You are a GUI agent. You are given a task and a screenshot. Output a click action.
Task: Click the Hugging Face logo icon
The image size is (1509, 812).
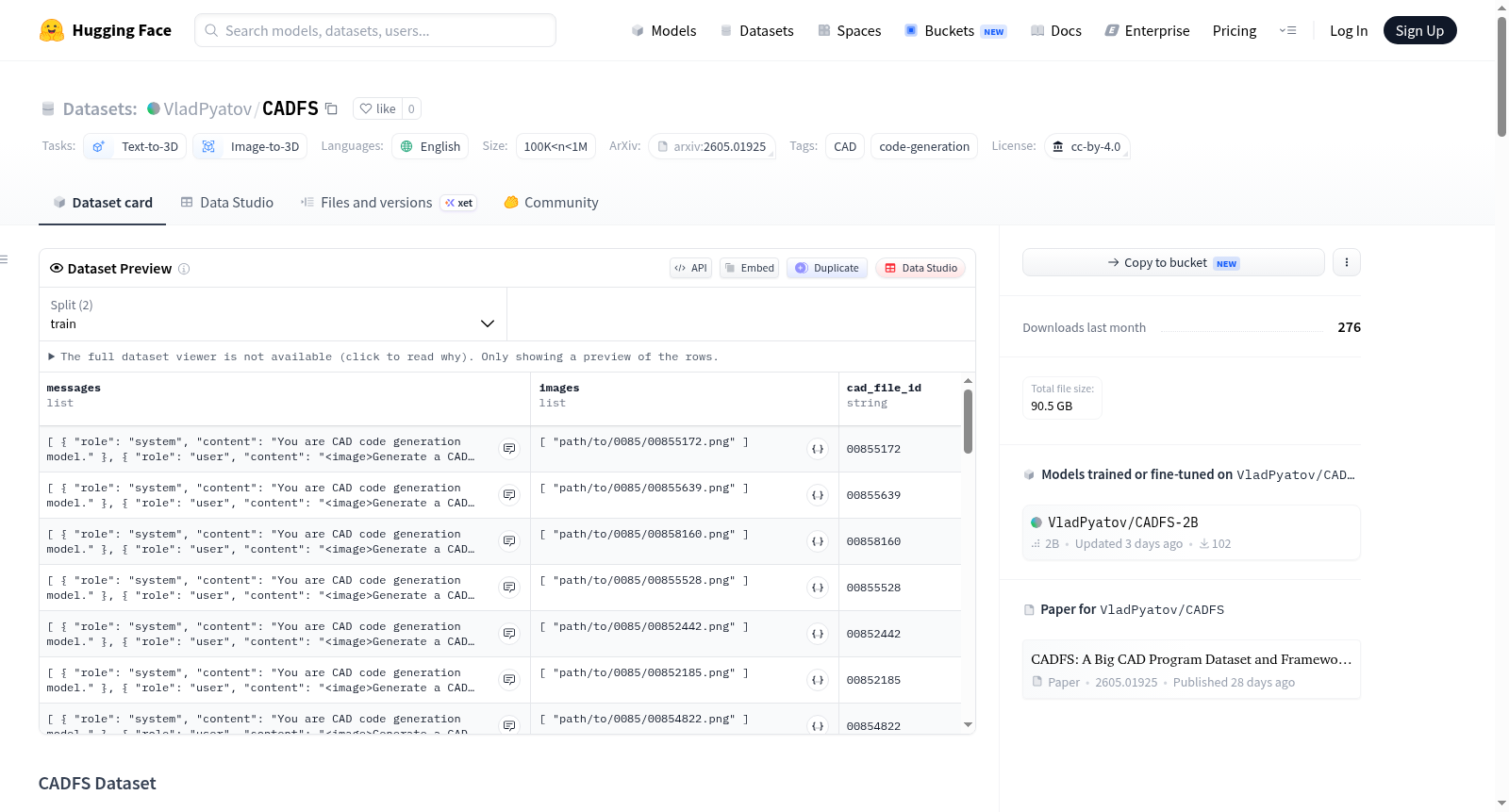52,30
